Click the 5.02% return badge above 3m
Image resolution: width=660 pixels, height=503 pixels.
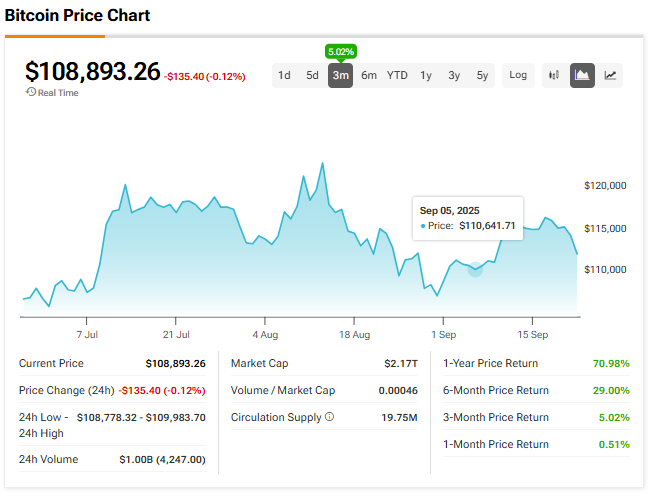click(x=340, y=51)
